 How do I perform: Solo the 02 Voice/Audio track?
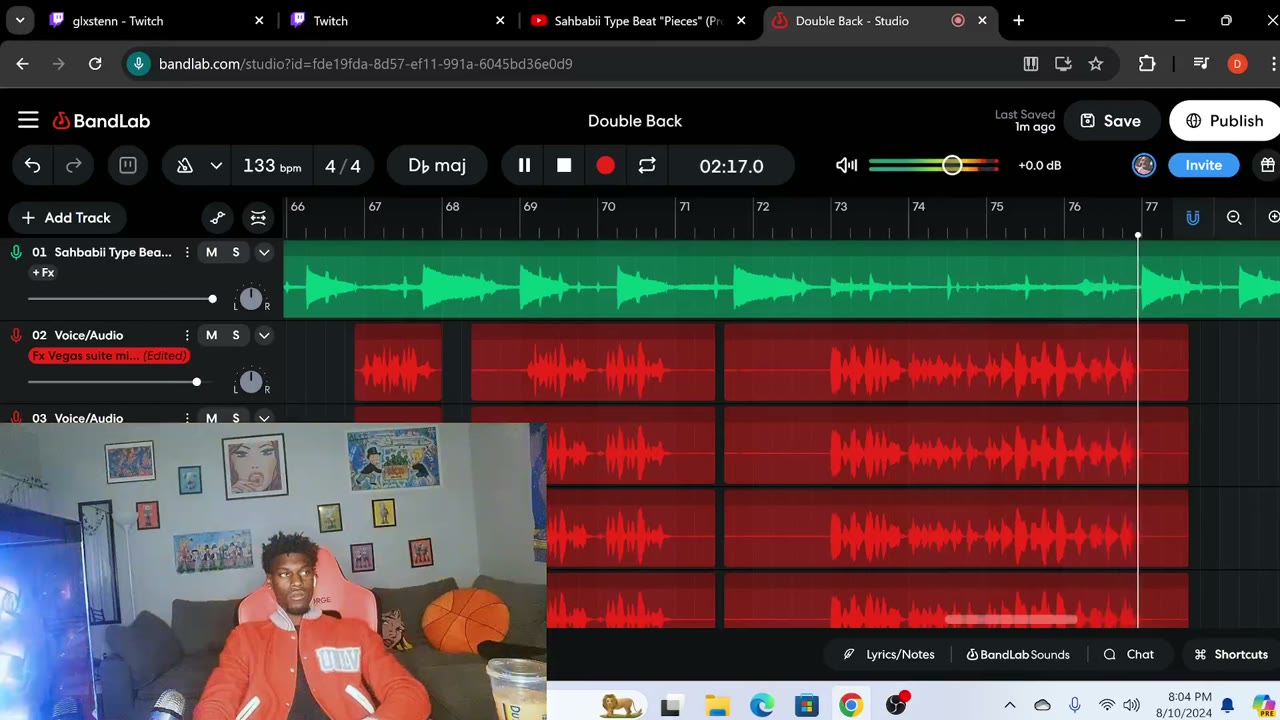click(236, 336)
